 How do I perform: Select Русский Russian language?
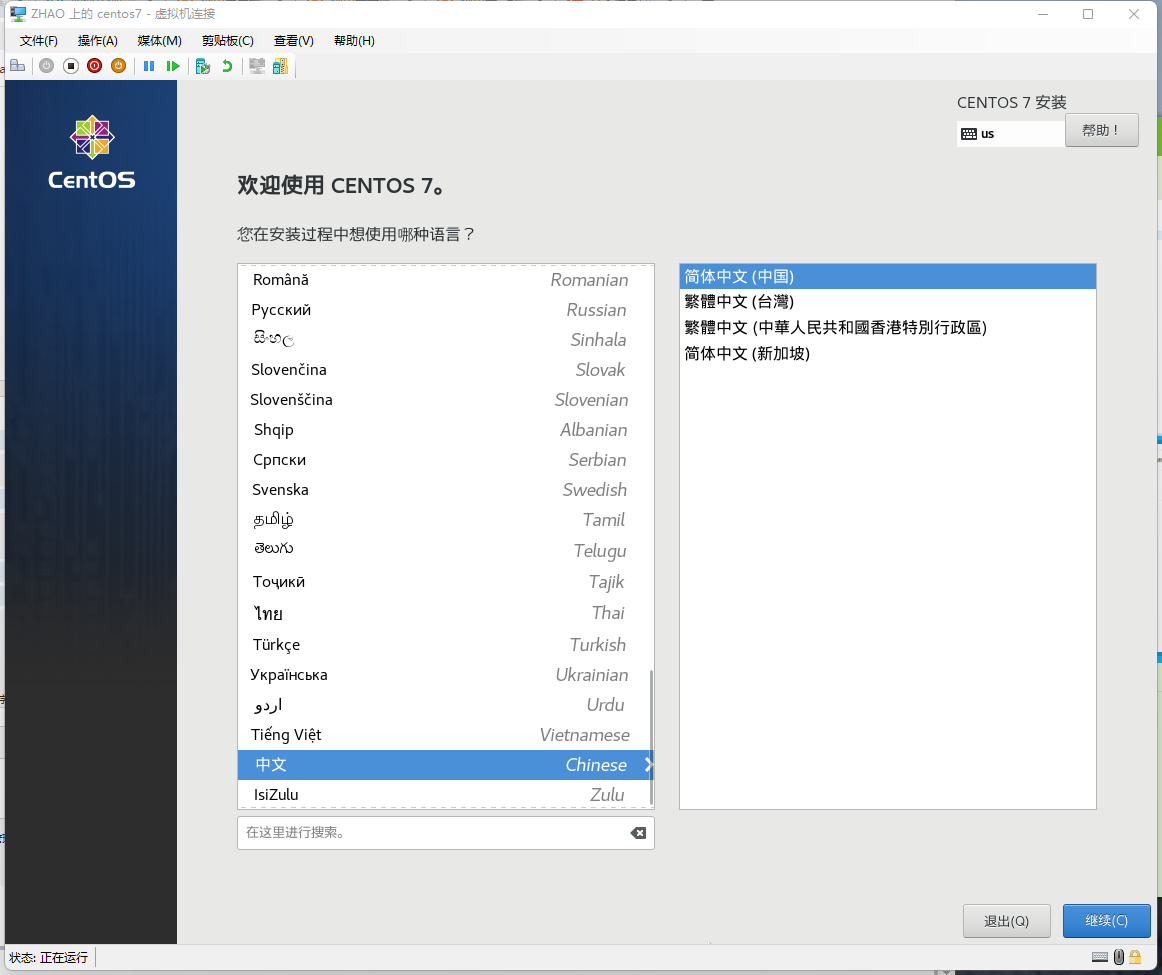click(x=443, y=310)
